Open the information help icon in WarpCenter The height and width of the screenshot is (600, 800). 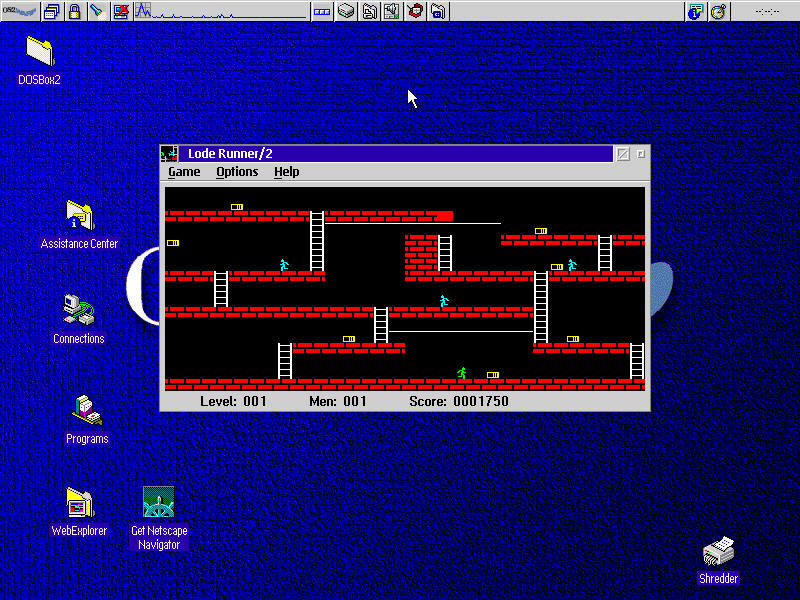click(x=696, y=11)
